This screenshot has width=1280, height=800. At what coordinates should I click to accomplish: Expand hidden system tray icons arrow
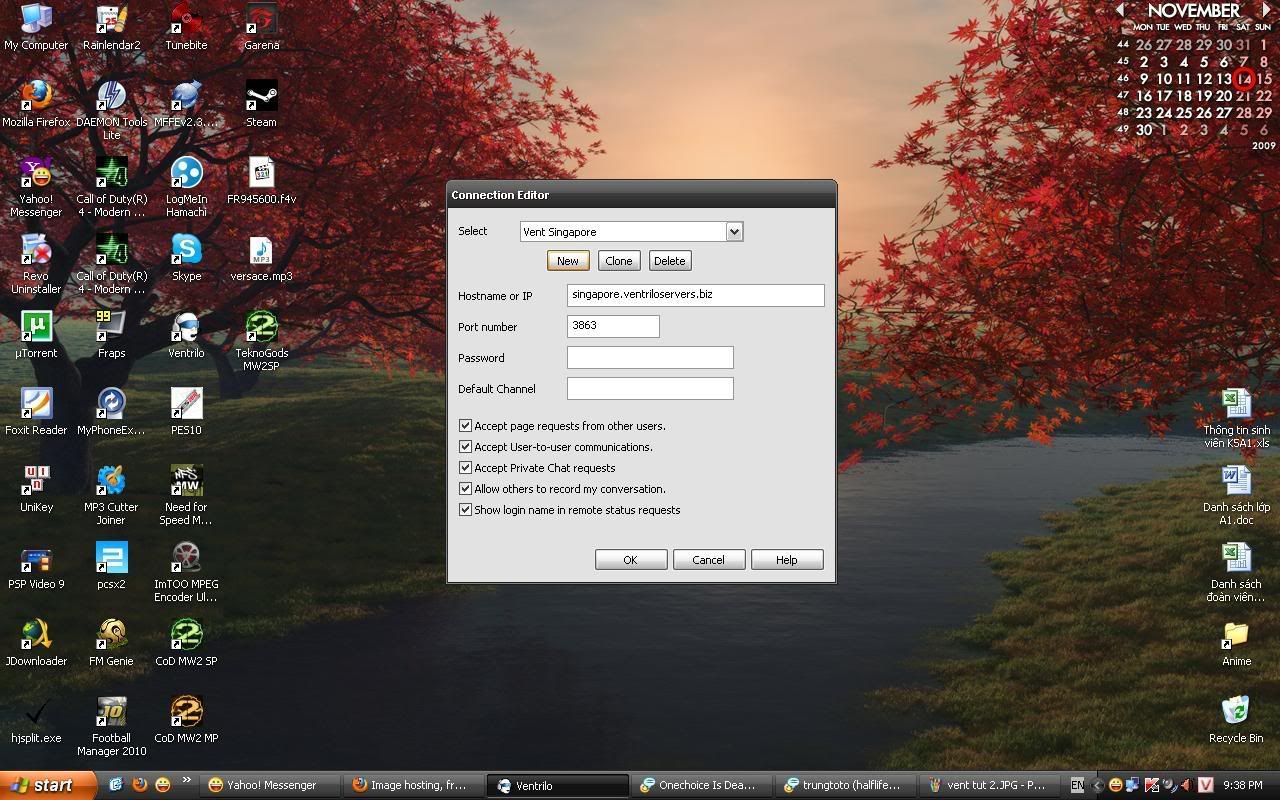pyautogui.click(x=1098, y=786)
